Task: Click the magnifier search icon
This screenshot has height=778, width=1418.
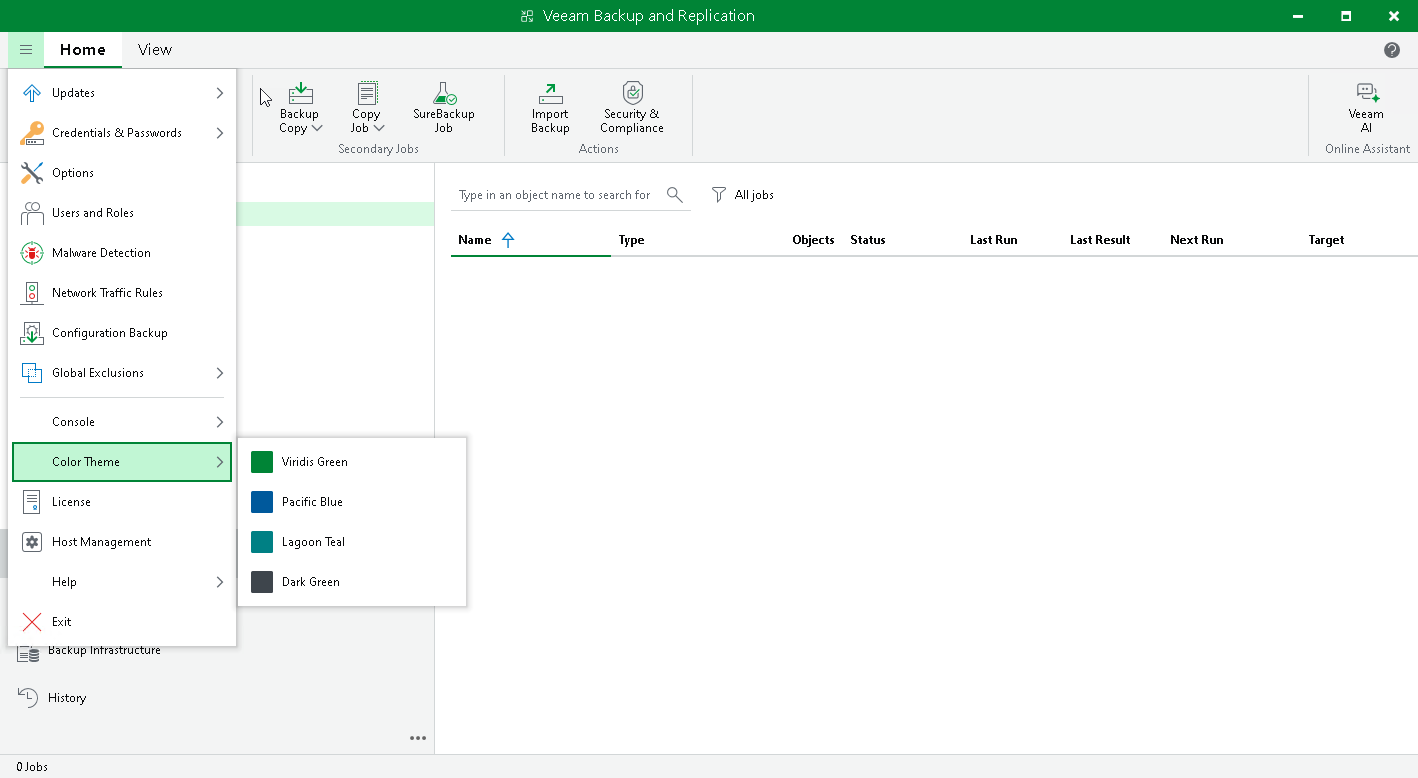Action: coord(675,195)
